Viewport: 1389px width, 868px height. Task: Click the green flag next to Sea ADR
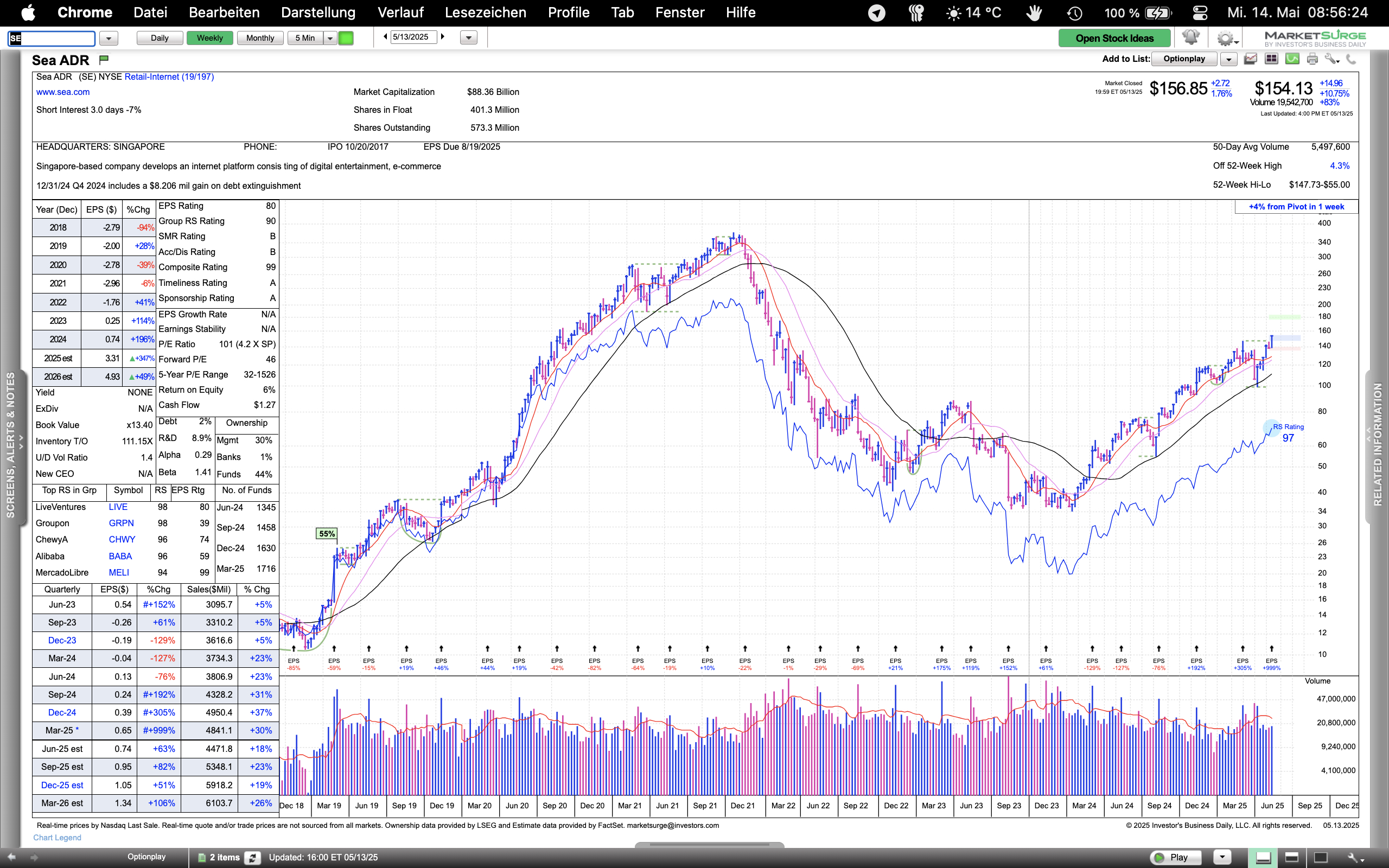104,59
